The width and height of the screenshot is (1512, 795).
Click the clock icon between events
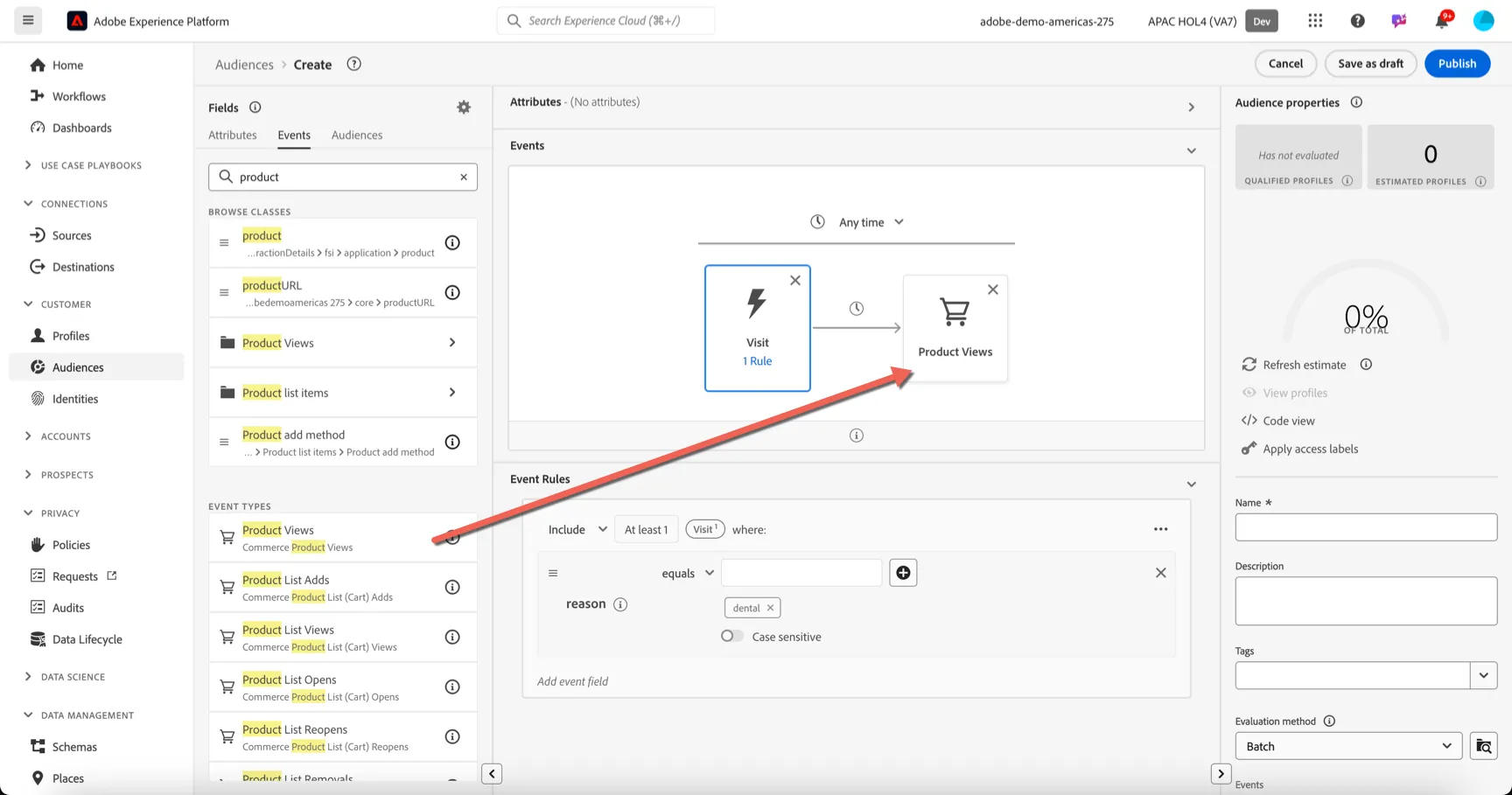point(857,309)
